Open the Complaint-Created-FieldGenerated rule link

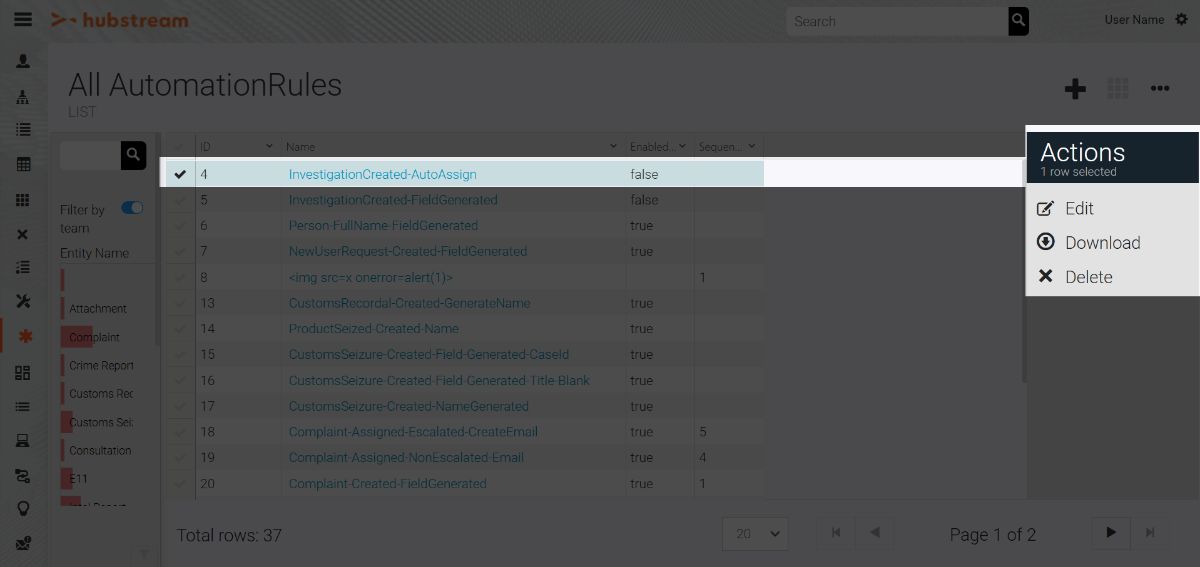(x=387, y=484)
